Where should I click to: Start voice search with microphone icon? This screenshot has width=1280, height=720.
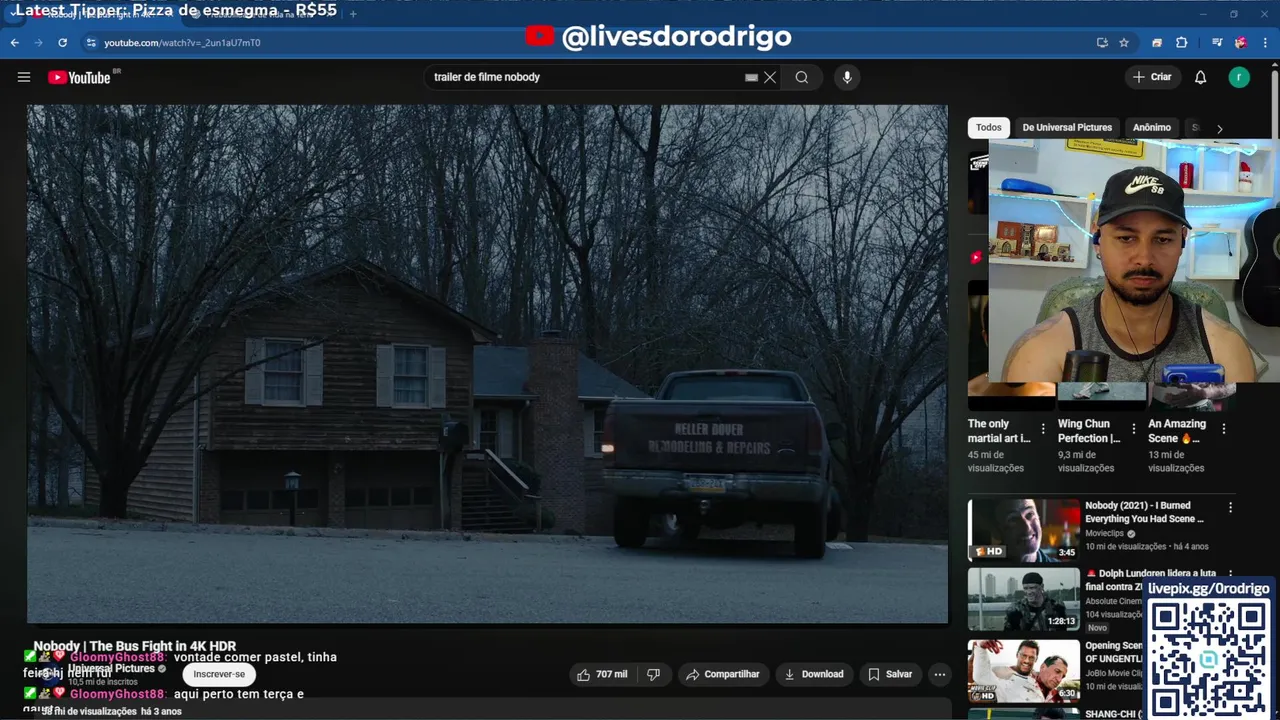pos(847,77)
